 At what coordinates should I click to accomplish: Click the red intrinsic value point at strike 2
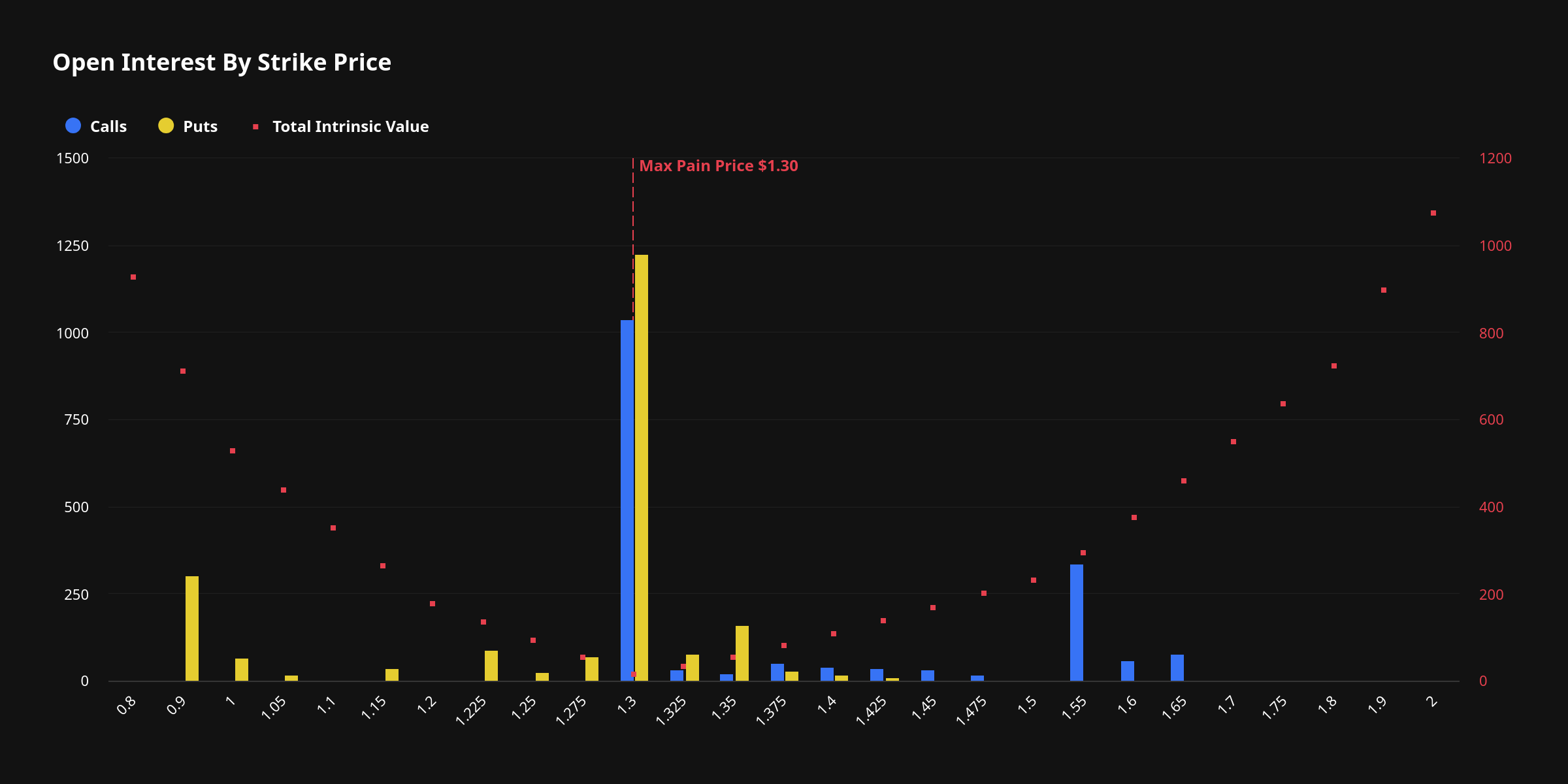point(1433,213)
